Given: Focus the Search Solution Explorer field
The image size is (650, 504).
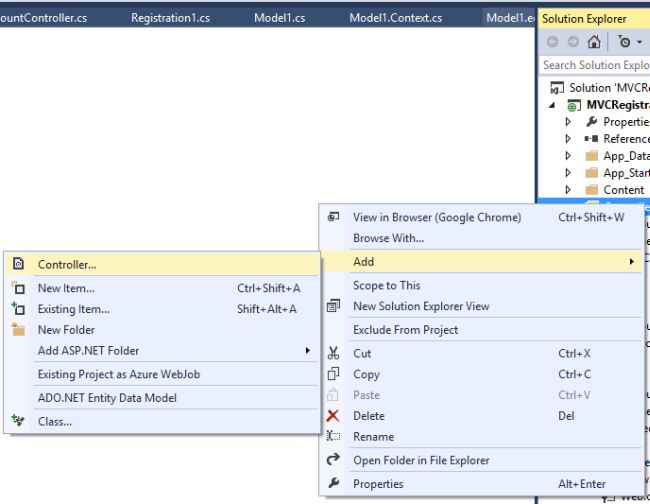Looking at the screenshot, I should click(595, 65).
